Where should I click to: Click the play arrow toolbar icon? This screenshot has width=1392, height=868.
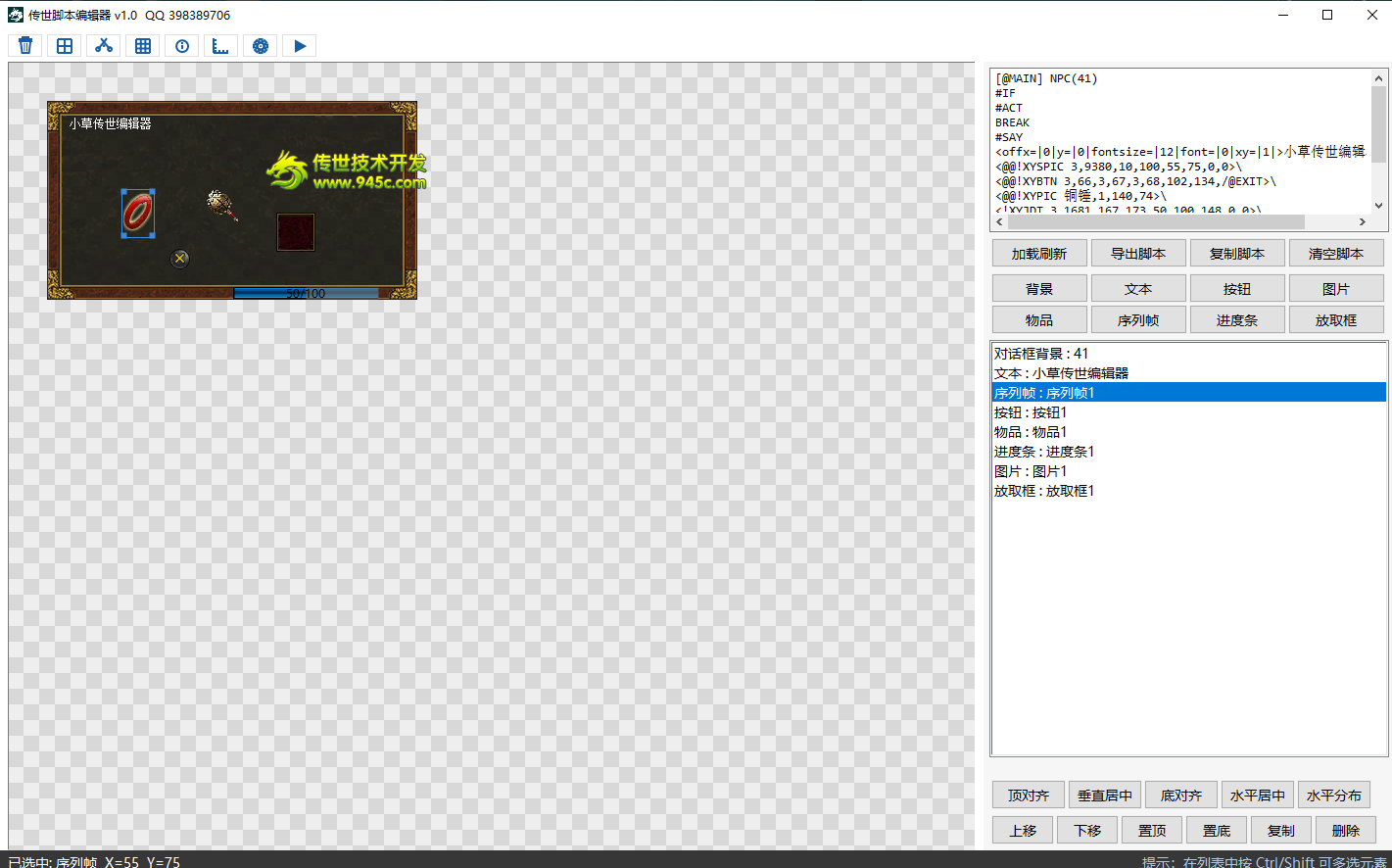click(300, 46)
